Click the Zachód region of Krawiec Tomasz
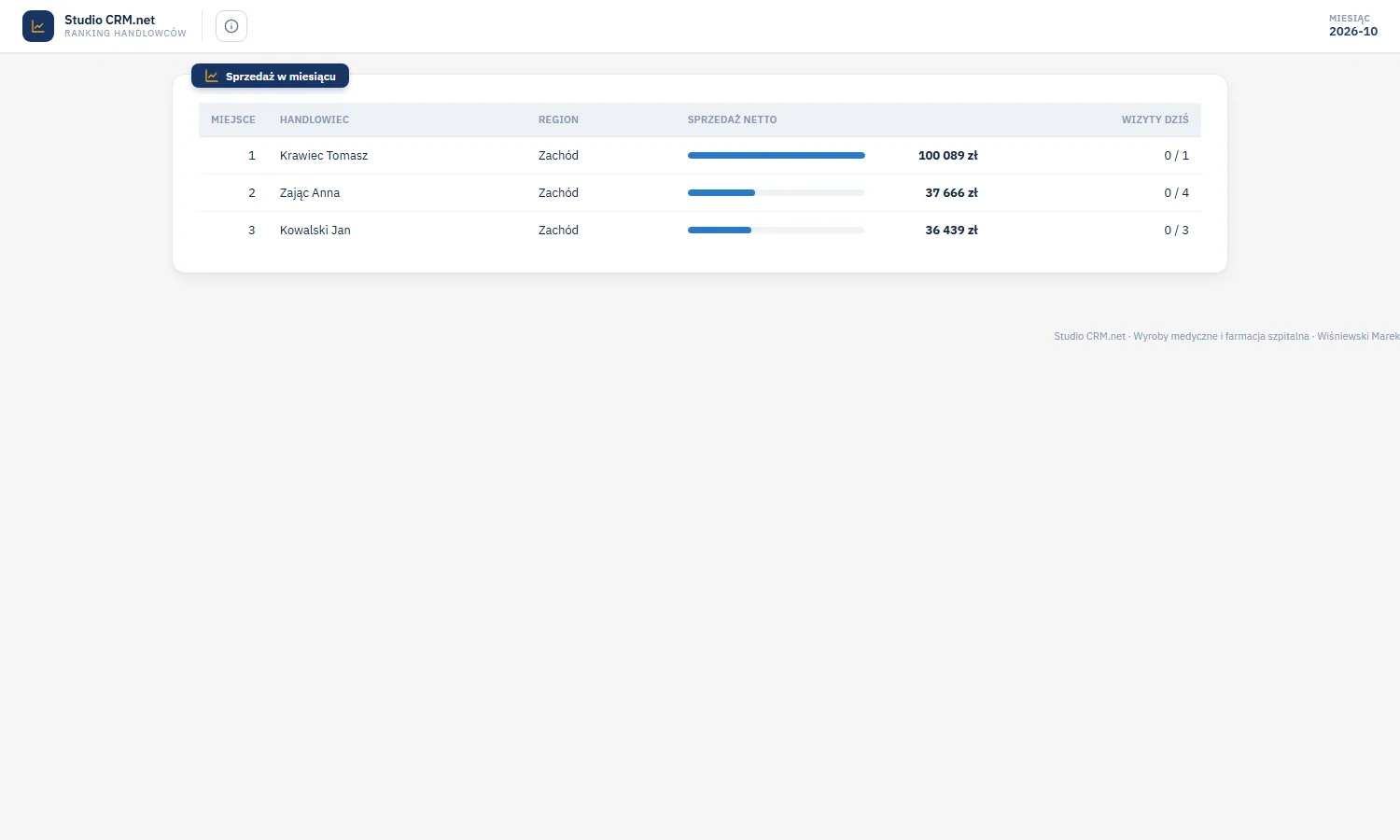 [558, 156]
